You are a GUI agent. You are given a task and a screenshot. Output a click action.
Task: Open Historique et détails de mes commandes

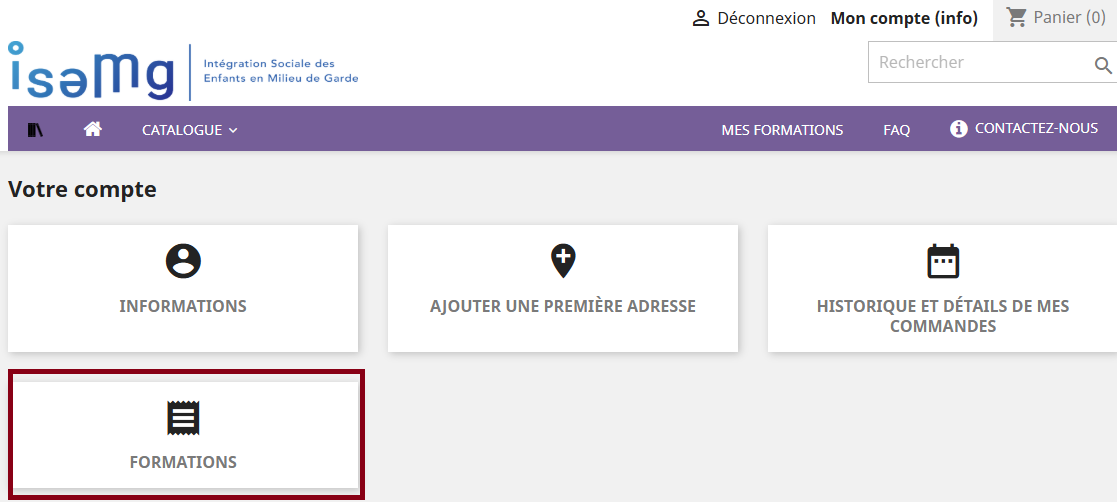(x=943, y=316)
